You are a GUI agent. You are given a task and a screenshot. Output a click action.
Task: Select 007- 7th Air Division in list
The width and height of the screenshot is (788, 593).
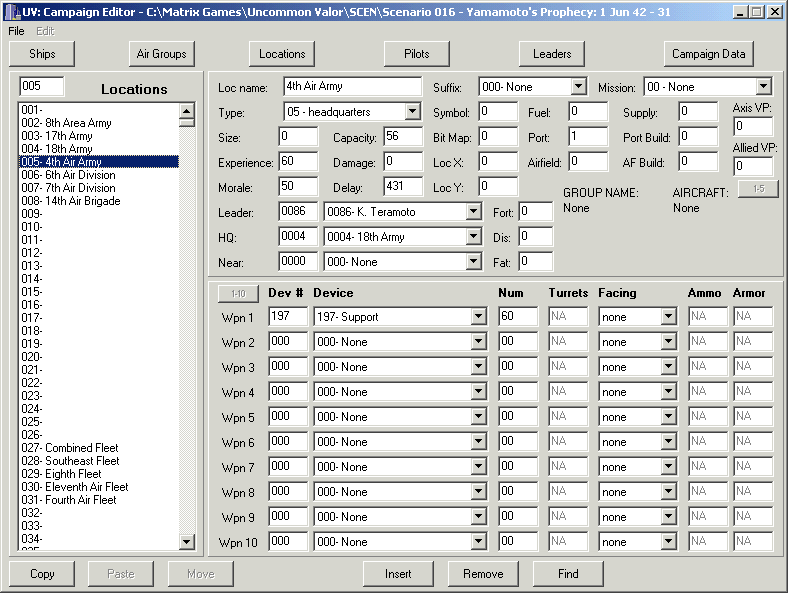pos(98,188)
